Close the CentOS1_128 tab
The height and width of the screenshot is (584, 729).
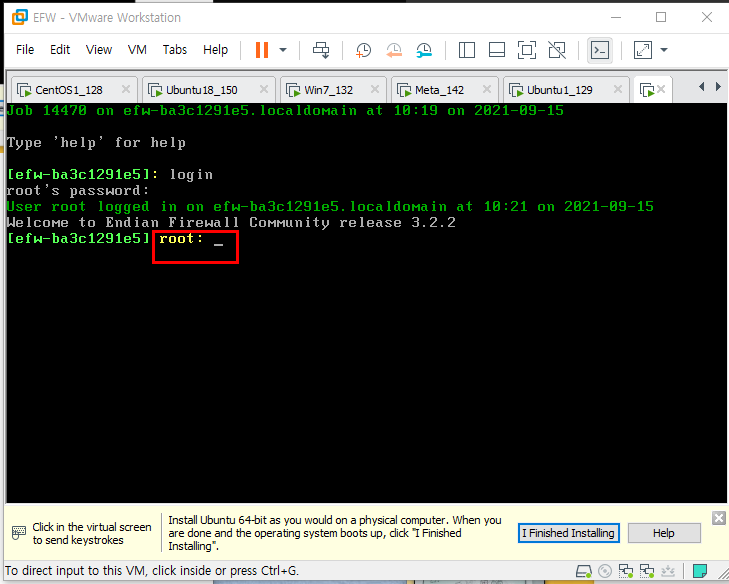(x=126, y=89)
